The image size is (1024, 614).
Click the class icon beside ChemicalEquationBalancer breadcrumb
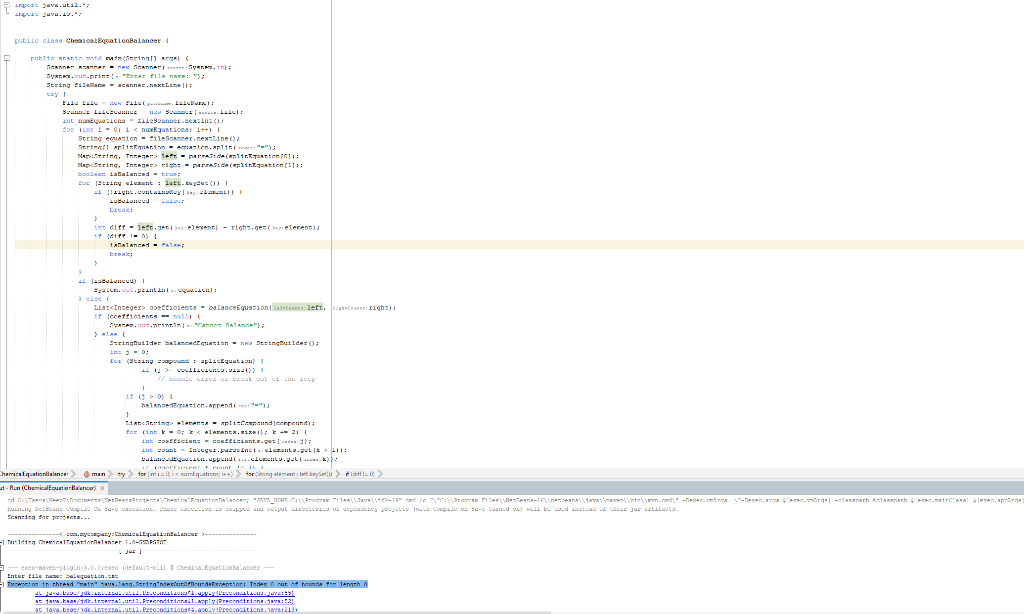tap(2, 474)
